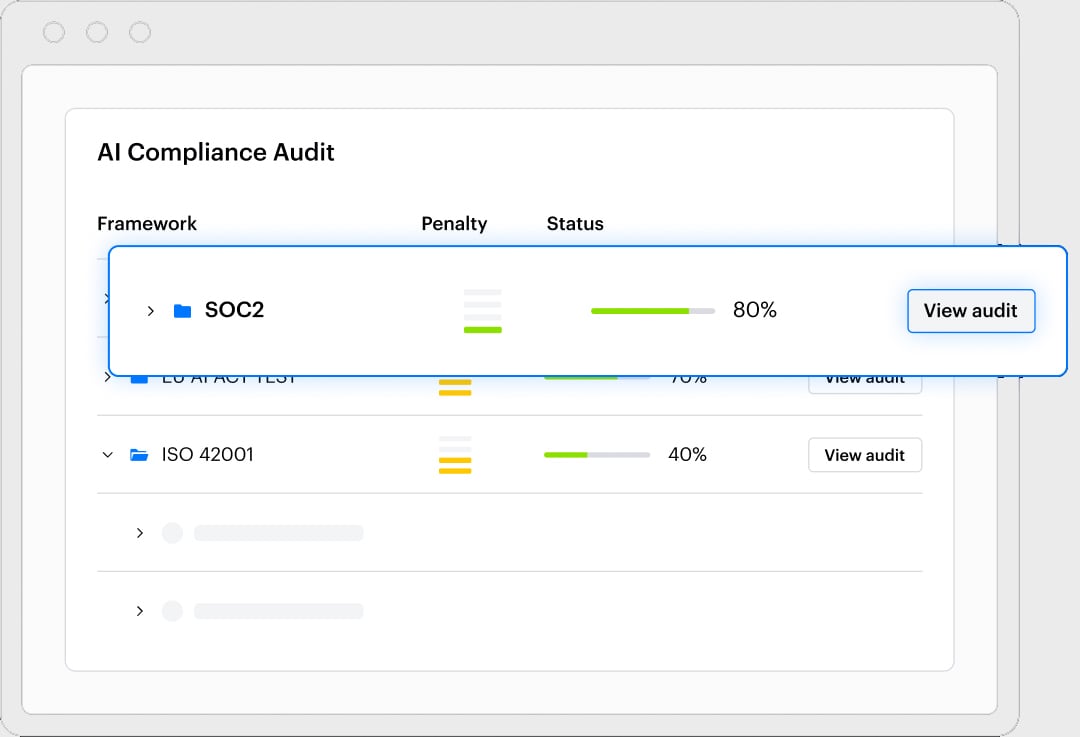
Task: Expand the EU AI ACT TEST framework
Action: click(107, 375)
